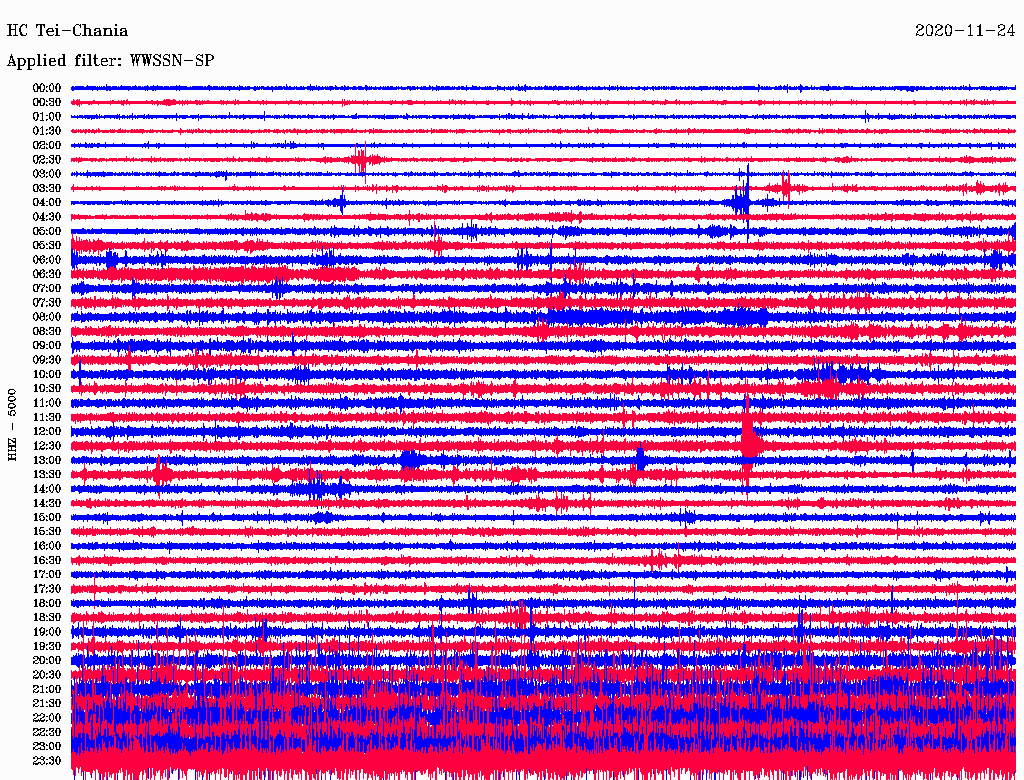Select the 01:30 time label
This screenshot has width=1024, height=780.
(47, 131)
